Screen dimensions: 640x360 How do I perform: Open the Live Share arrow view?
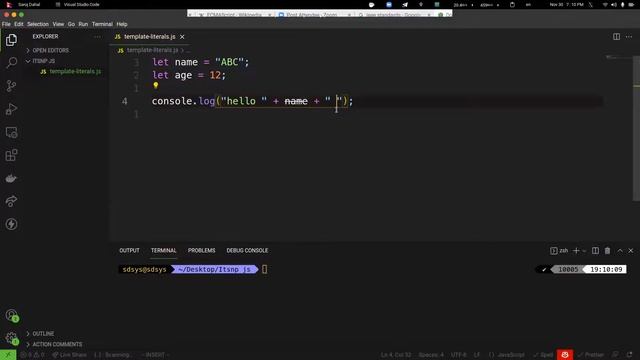click(x=11, y=201)
